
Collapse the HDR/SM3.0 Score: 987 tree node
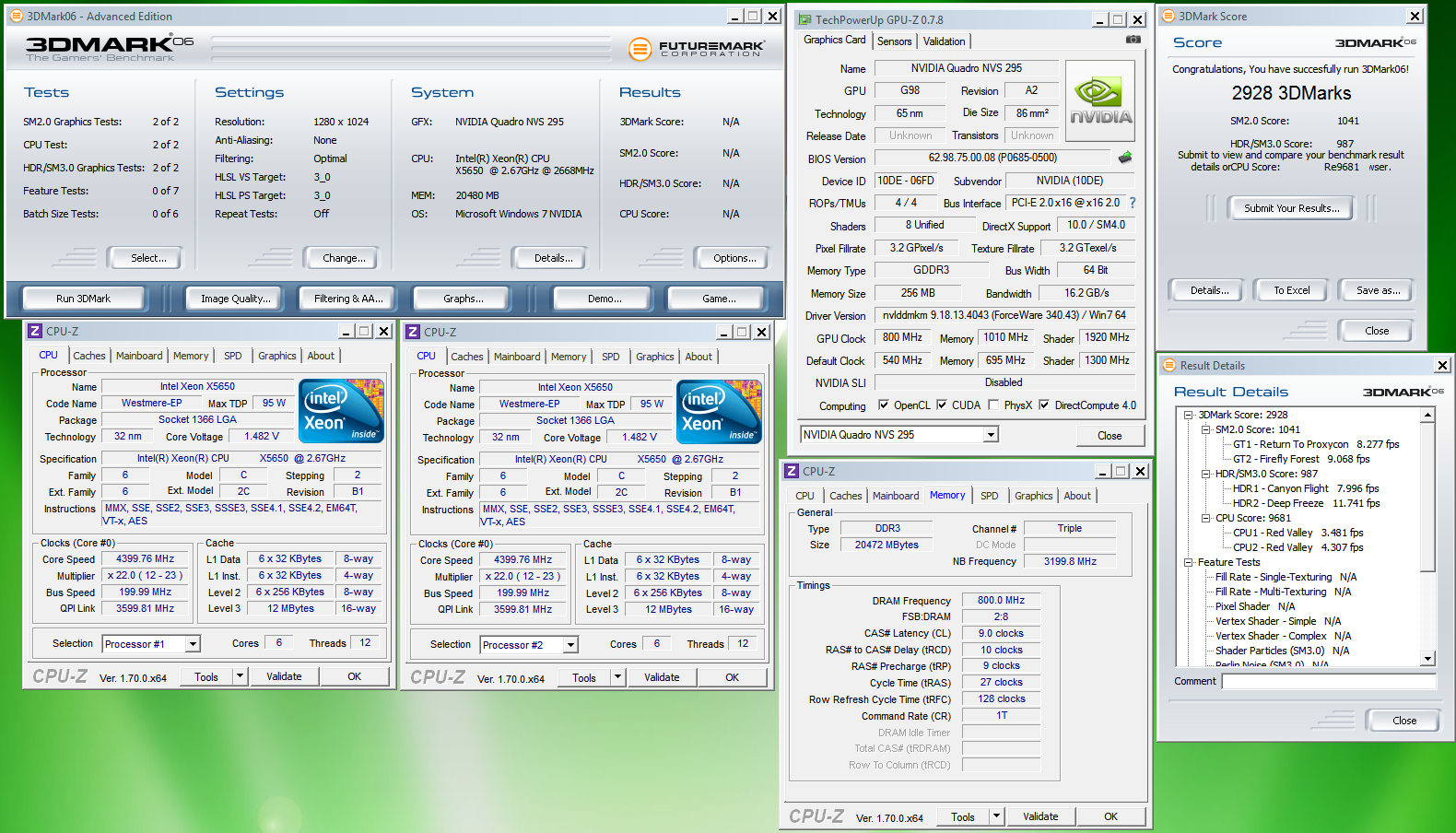(x=1205, y=474)
